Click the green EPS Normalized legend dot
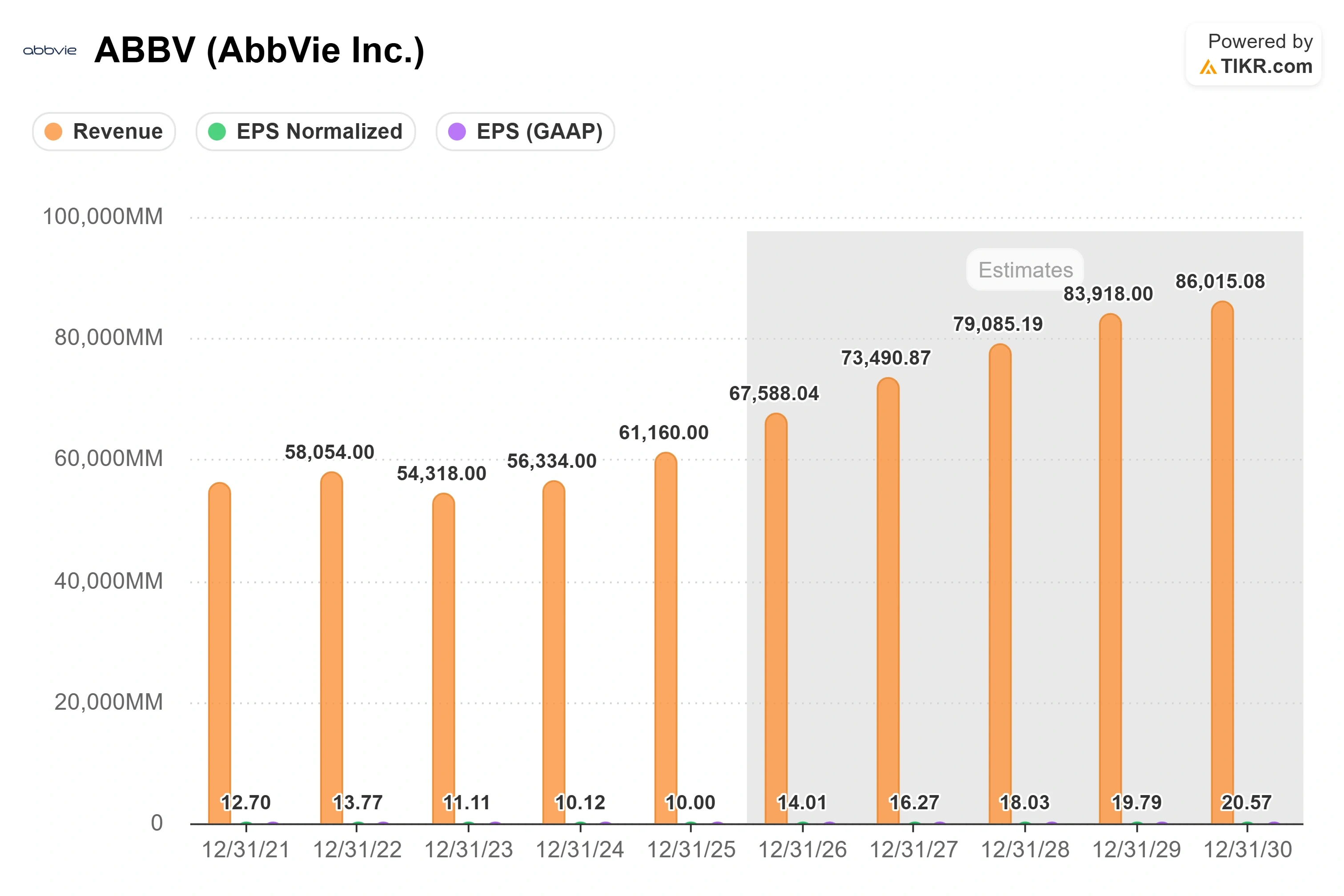 click(217, 132)
